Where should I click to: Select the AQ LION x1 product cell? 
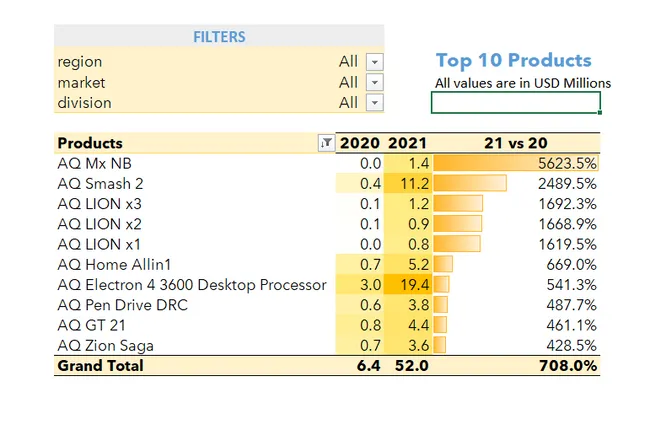click(x=195, y=245)
